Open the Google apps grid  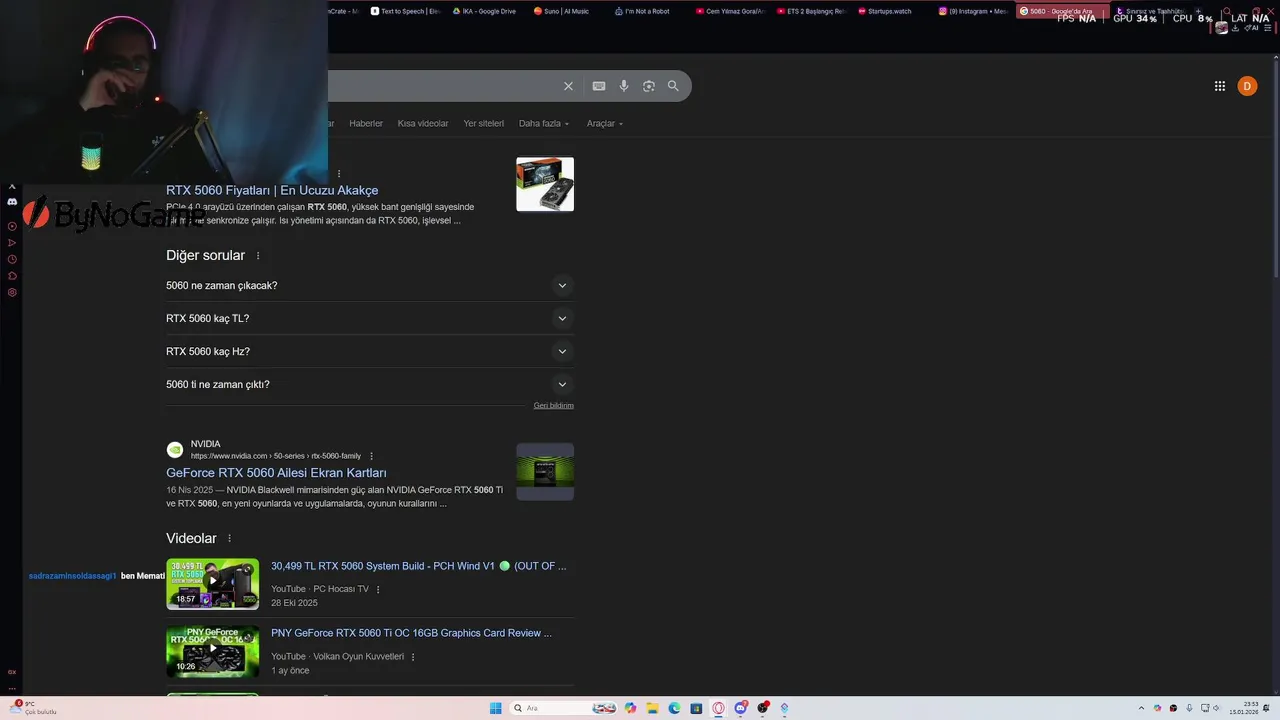click(1220, 86)
